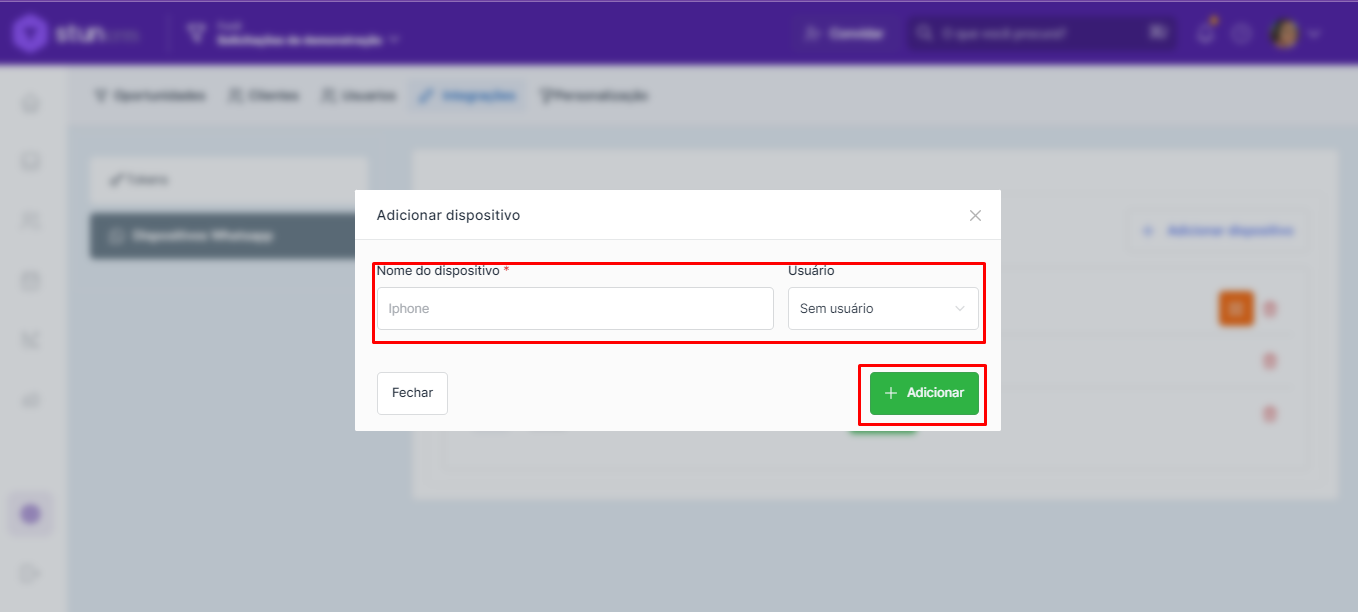This screenshot has width=1358, height=612.
Task: Click the Fechar button
Action: pos(412,393)
